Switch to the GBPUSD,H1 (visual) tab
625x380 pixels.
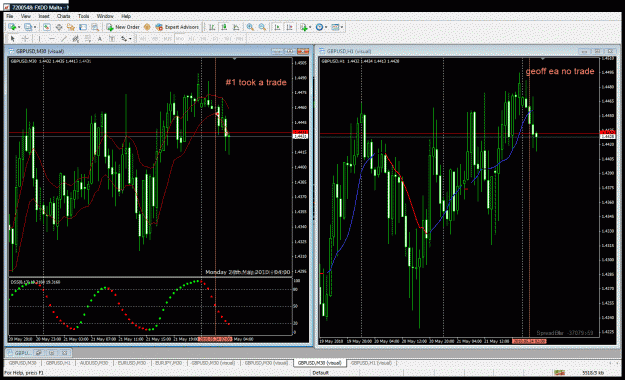[371, 363]
